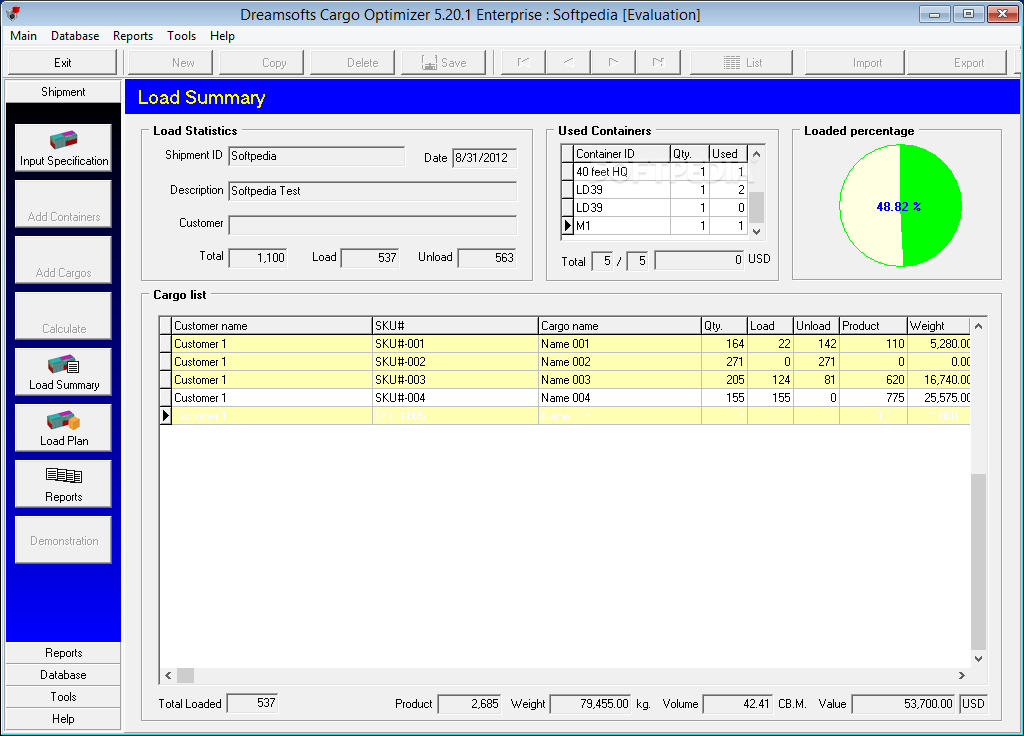Click the Weight column header

939,326
